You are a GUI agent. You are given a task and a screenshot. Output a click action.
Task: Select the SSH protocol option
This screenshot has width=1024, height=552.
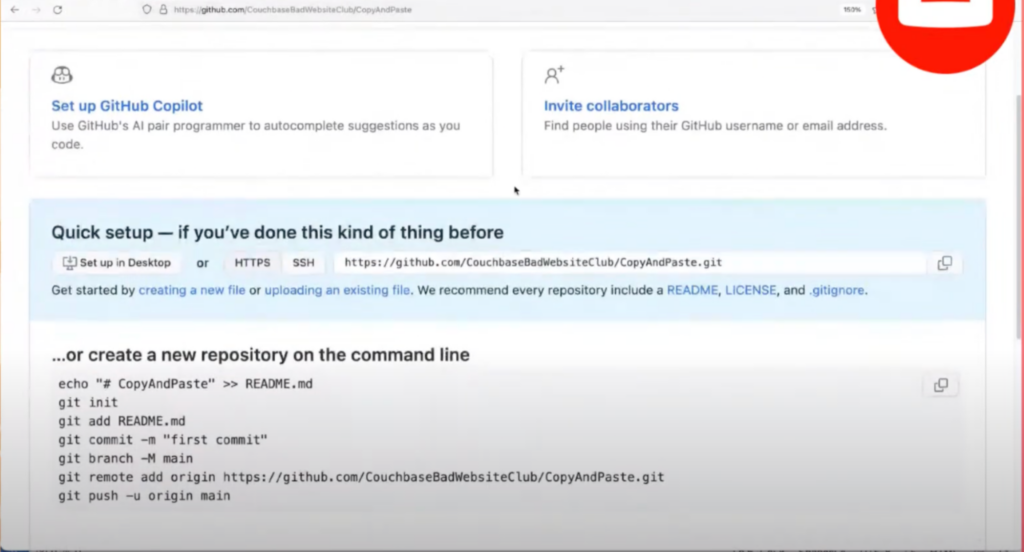pyautogui.click(x=303, y=263)
